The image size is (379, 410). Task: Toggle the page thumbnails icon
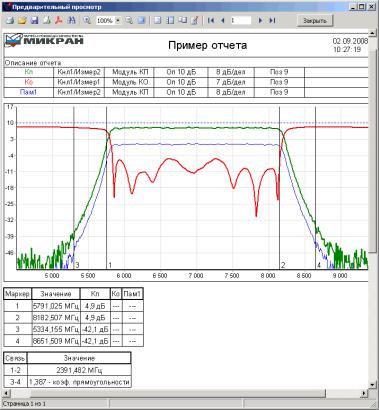click(x=170, y=21)
